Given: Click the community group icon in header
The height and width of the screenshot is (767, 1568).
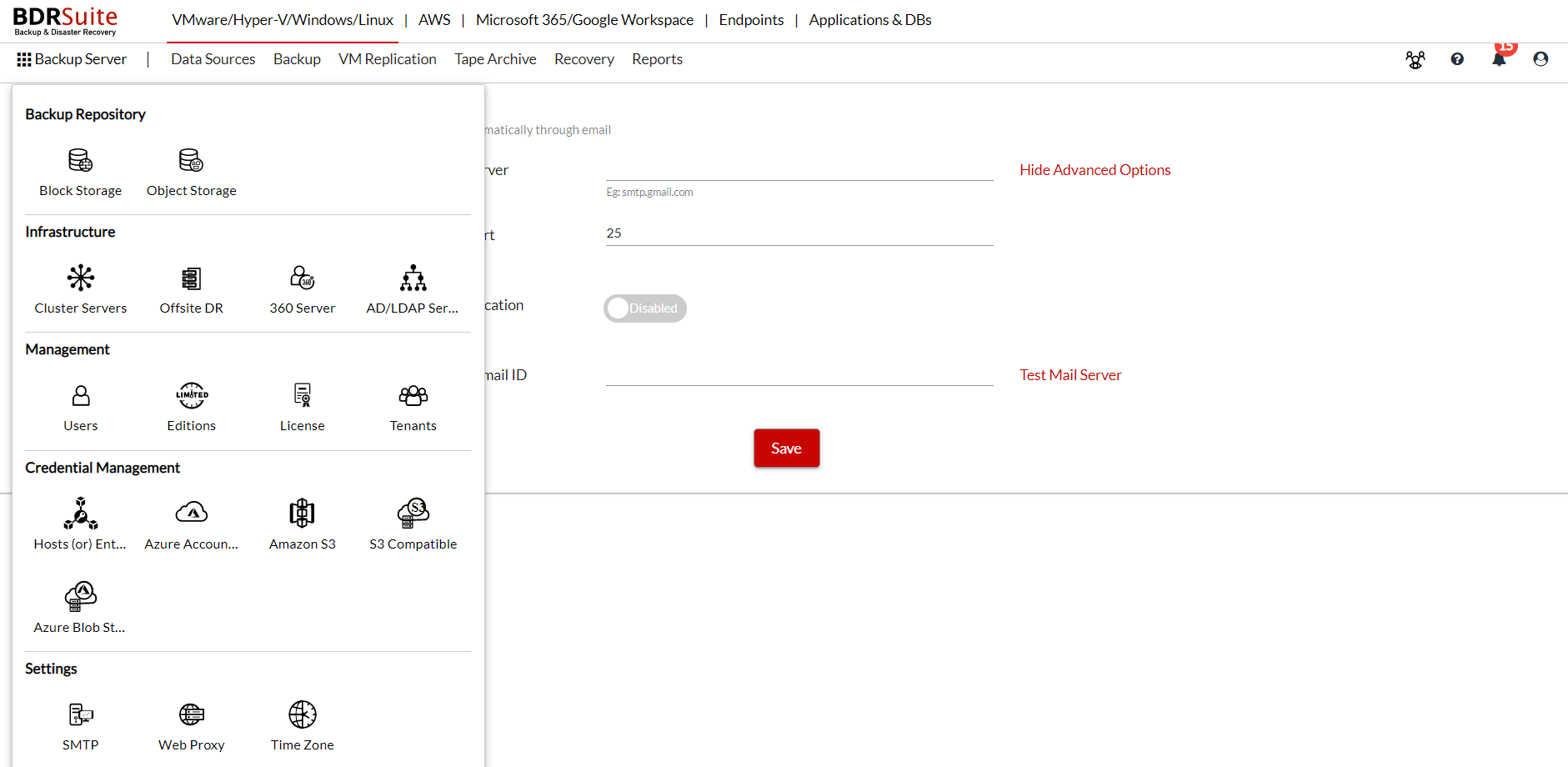Looking at the screenshot, I should tap(1415, 59).
